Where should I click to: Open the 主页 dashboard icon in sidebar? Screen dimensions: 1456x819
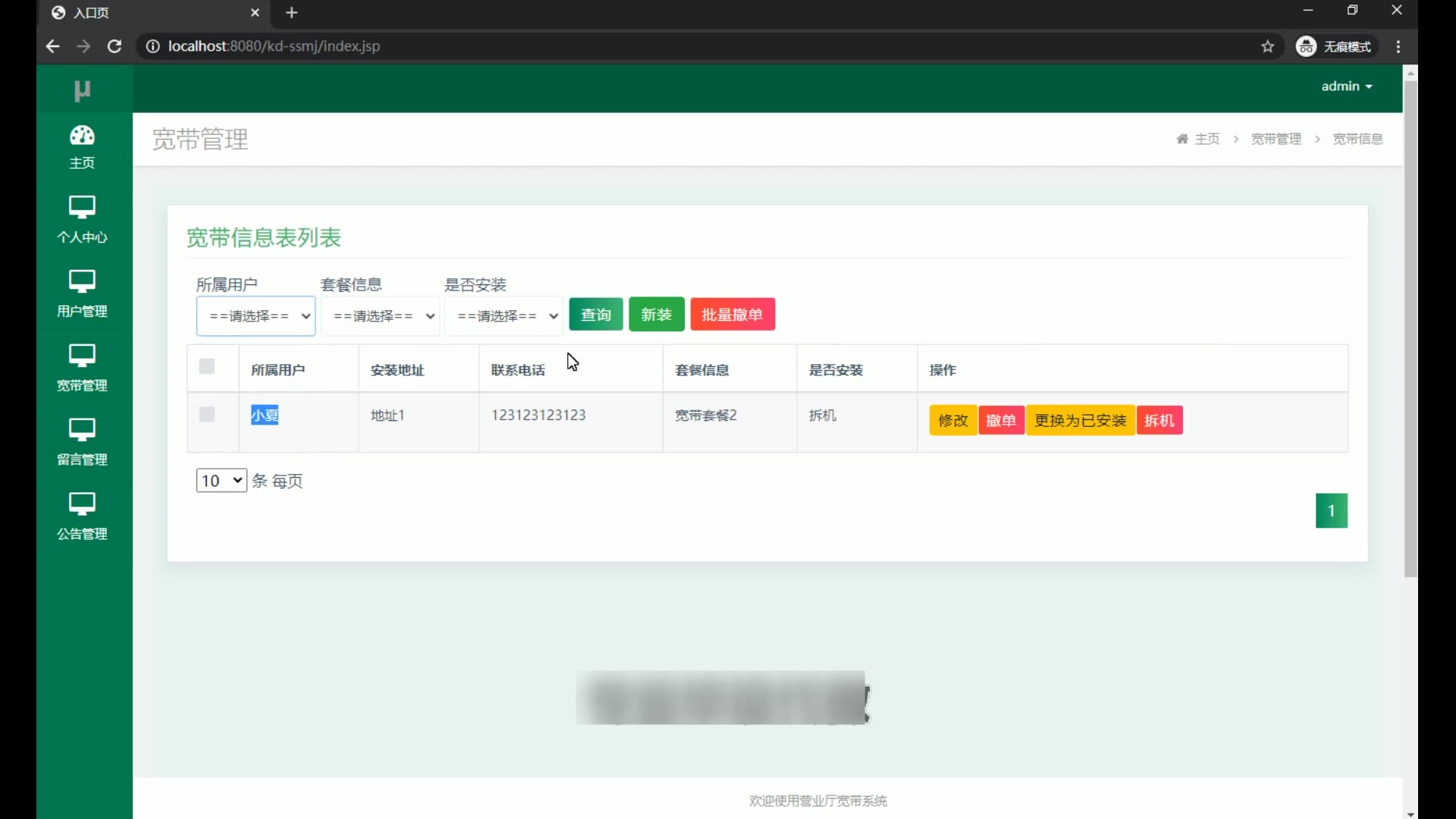click(82, 136)
